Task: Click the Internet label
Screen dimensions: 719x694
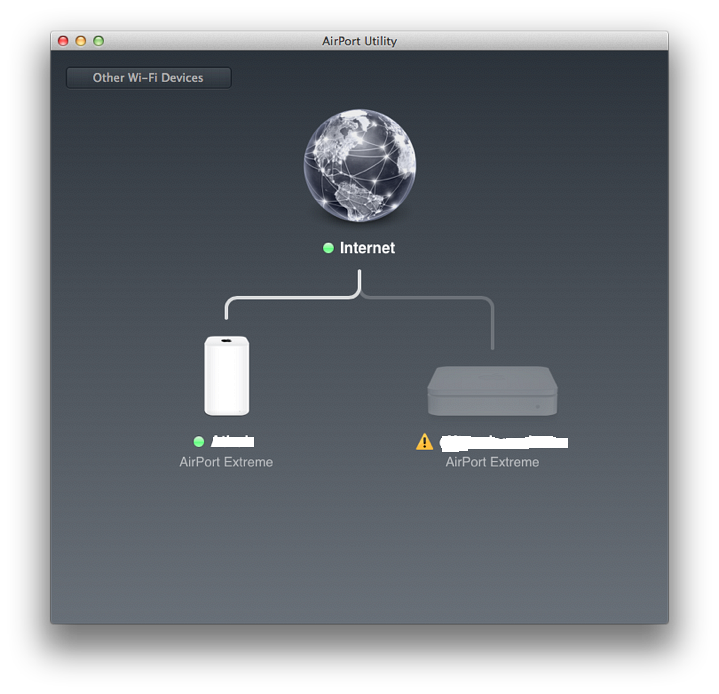Action: pos(367,248)
